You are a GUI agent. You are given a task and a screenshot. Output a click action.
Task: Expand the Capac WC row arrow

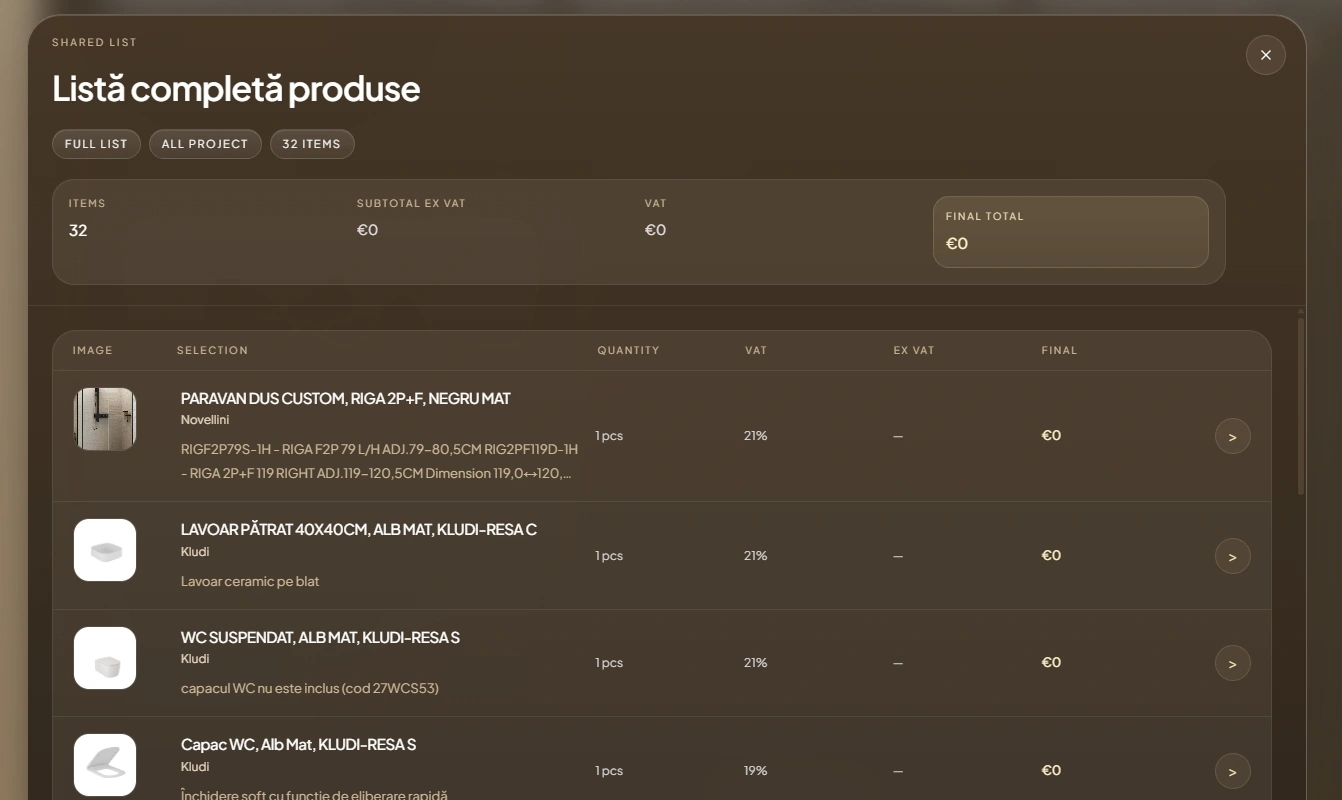tap(1232, 771)
